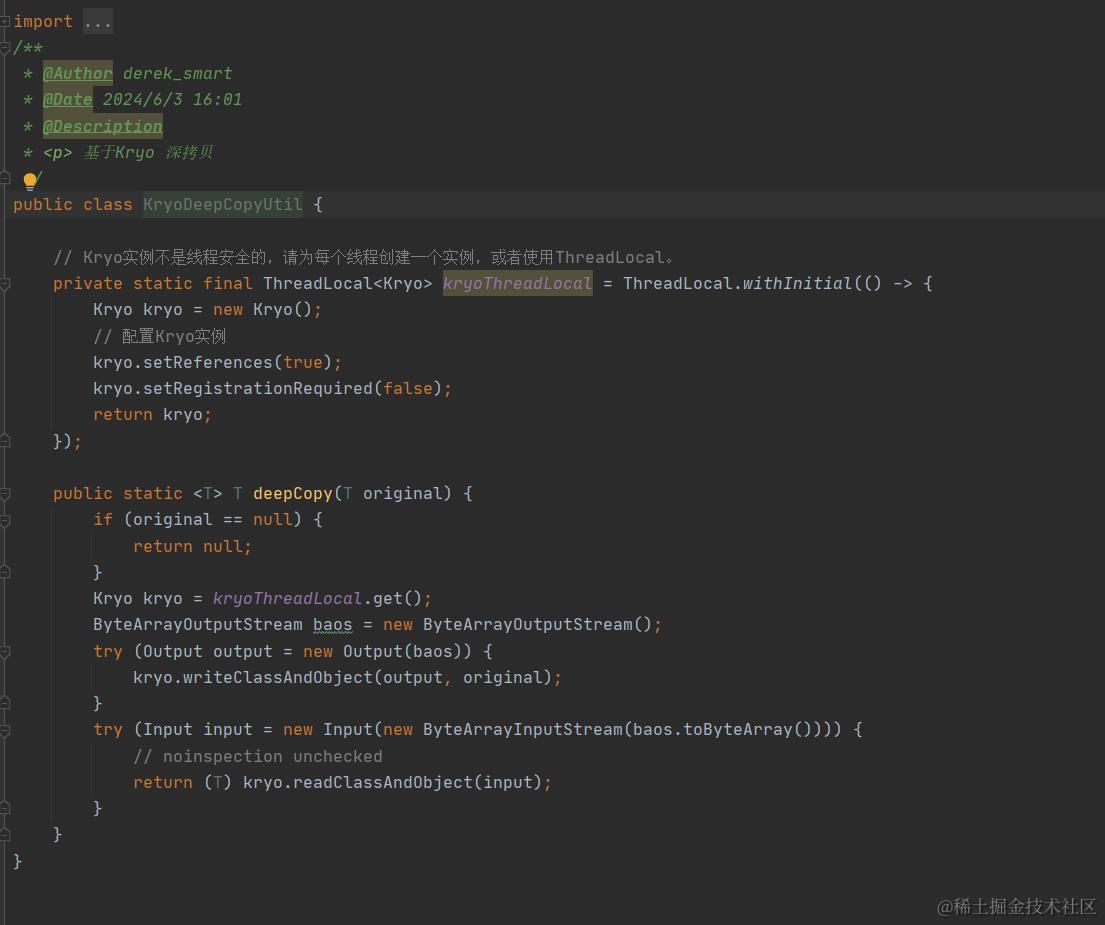
Task: Click the underlined baos variable declaration
Action: 333,625
